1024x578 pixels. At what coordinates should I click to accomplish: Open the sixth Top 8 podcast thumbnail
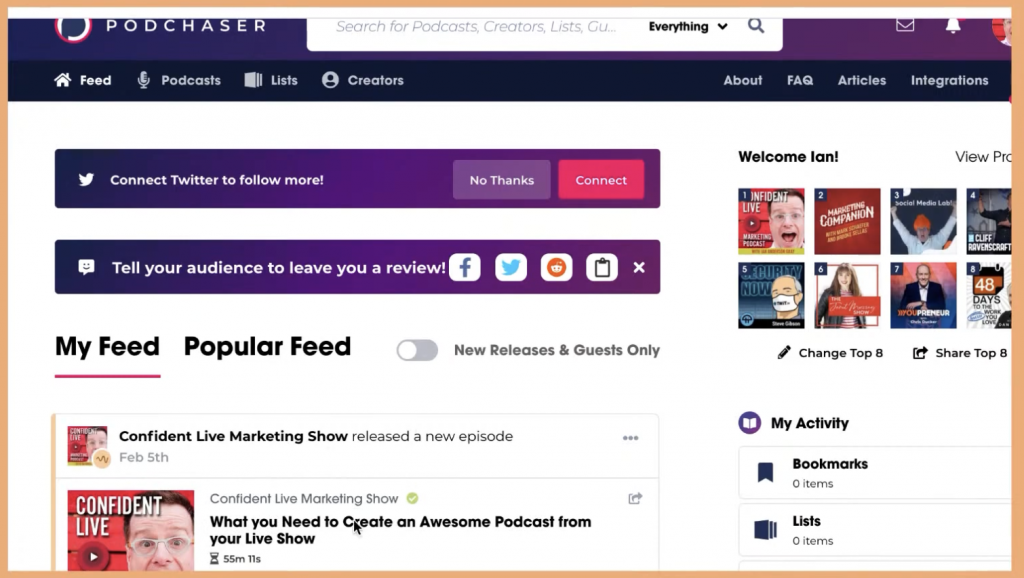pyautogui.click(x=847, y=295)
